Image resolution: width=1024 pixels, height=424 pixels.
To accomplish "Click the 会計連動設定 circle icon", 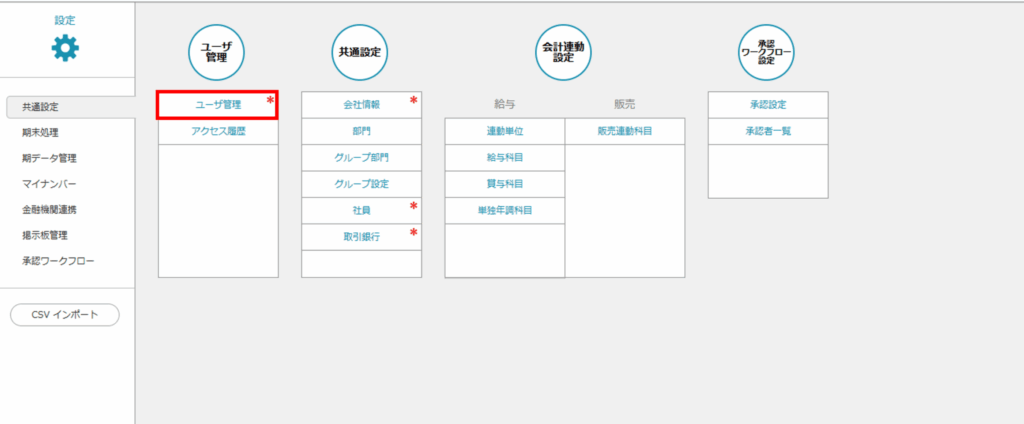I will 563,52.
